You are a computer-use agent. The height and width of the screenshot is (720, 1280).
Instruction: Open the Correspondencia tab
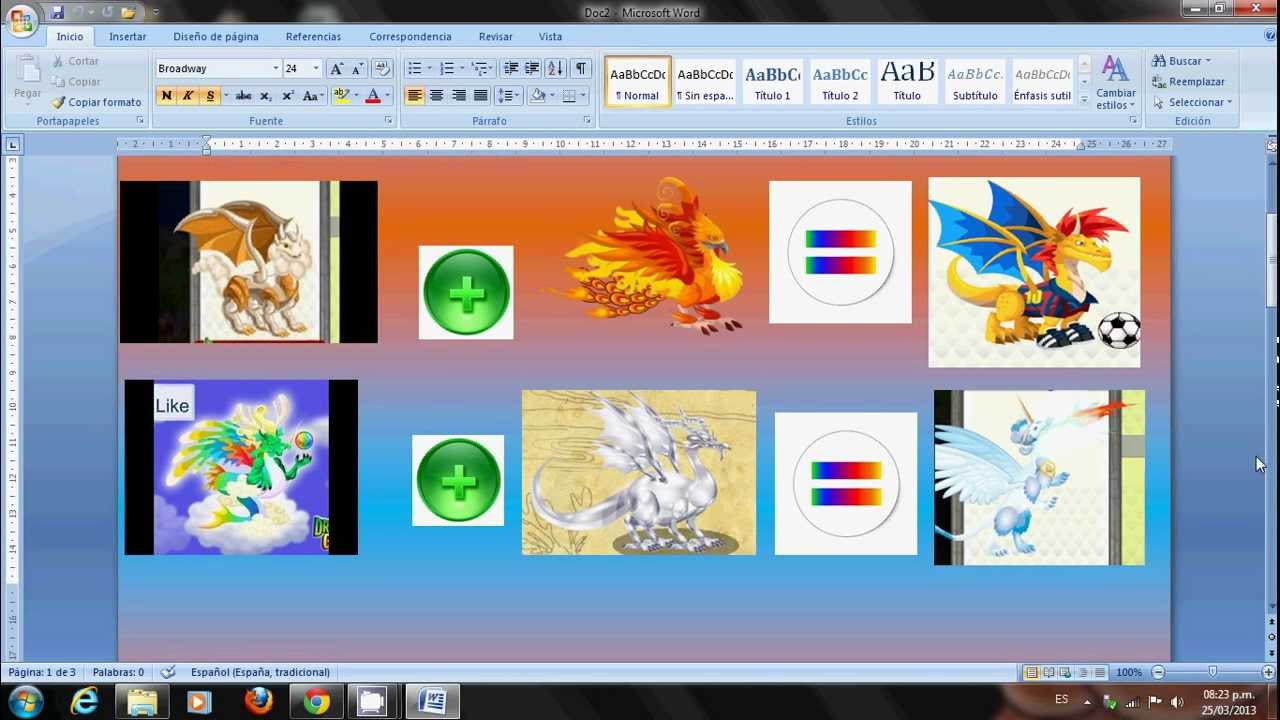(x=410, y=36)
